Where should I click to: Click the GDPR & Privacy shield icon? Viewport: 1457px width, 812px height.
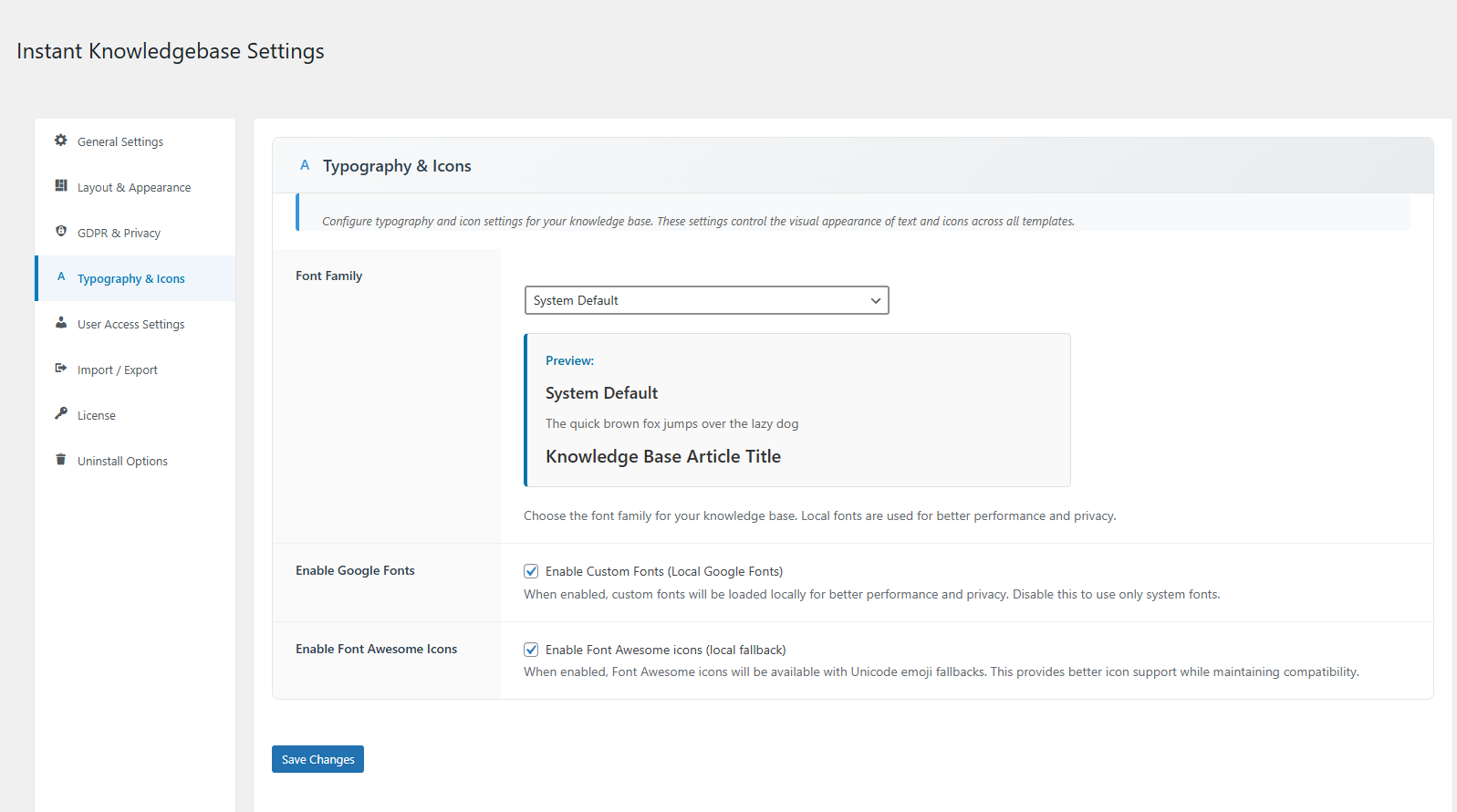tap(61, 231)
